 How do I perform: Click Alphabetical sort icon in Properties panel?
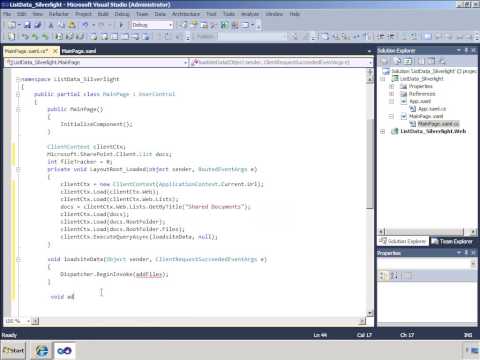point(394,276)
